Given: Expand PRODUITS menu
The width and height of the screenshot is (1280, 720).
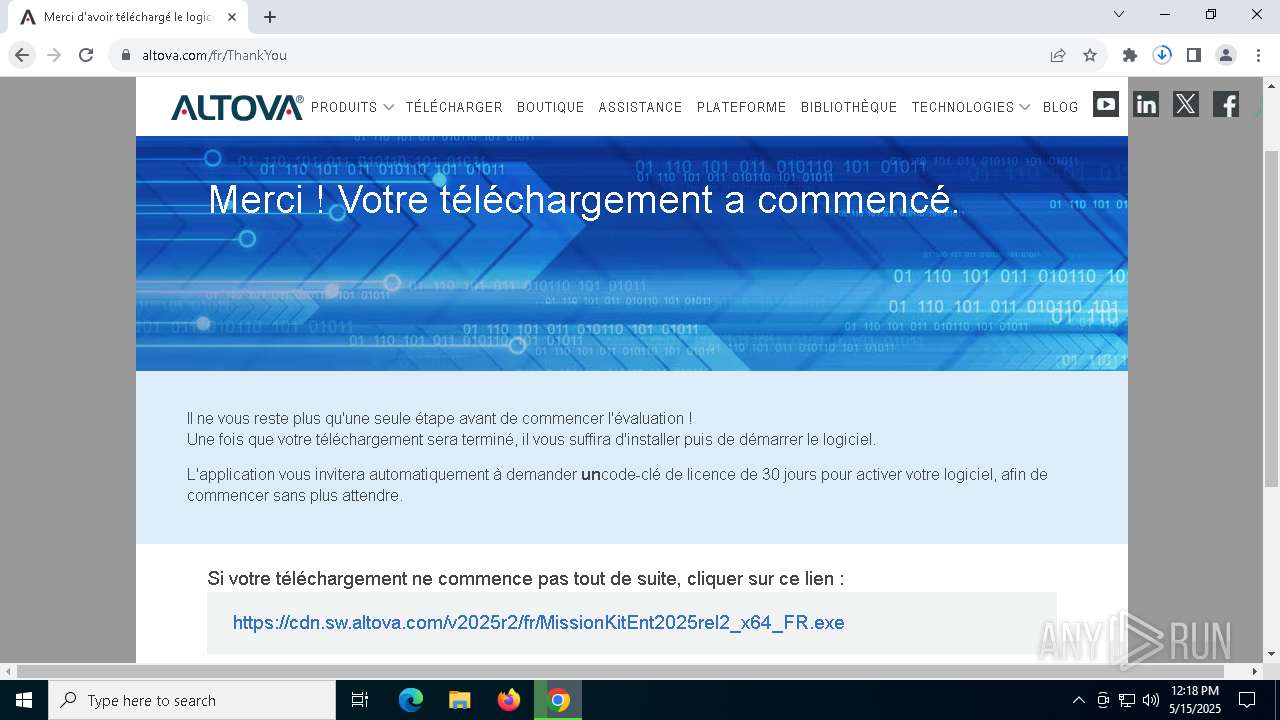Looking at the screenshot, I should pyautogui.click(x=352, y=107).
